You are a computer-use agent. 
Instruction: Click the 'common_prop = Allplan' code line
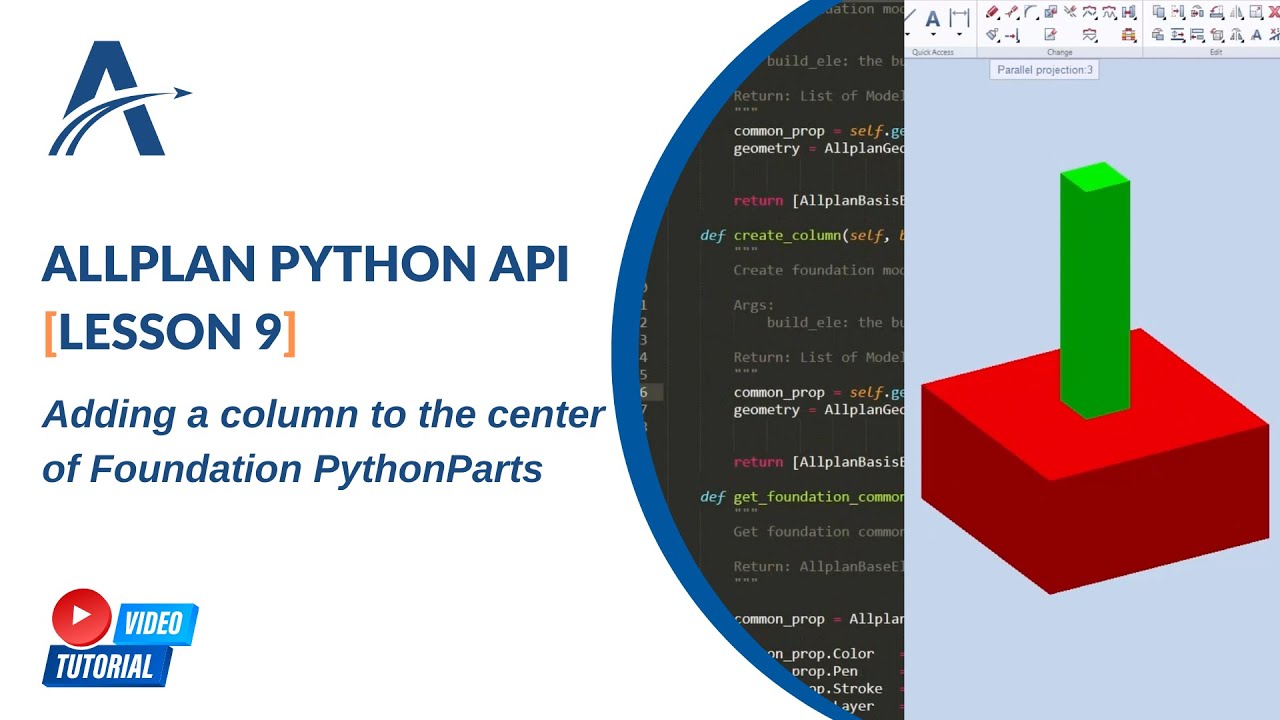818,619
